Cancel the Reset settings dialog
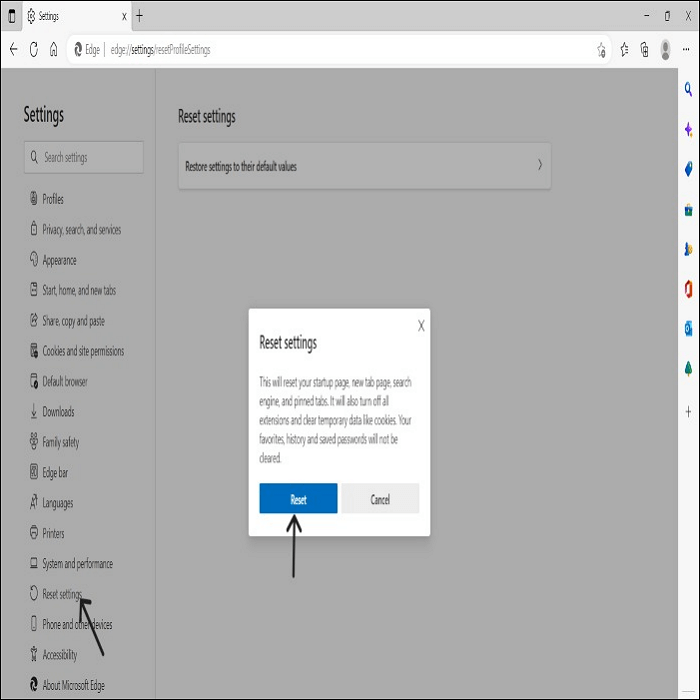 (x=380, y=498)
